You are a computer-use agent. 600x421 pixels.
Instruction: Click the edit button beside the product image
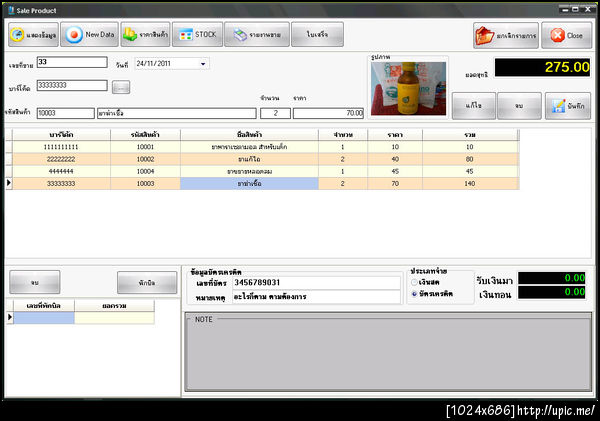474,106
